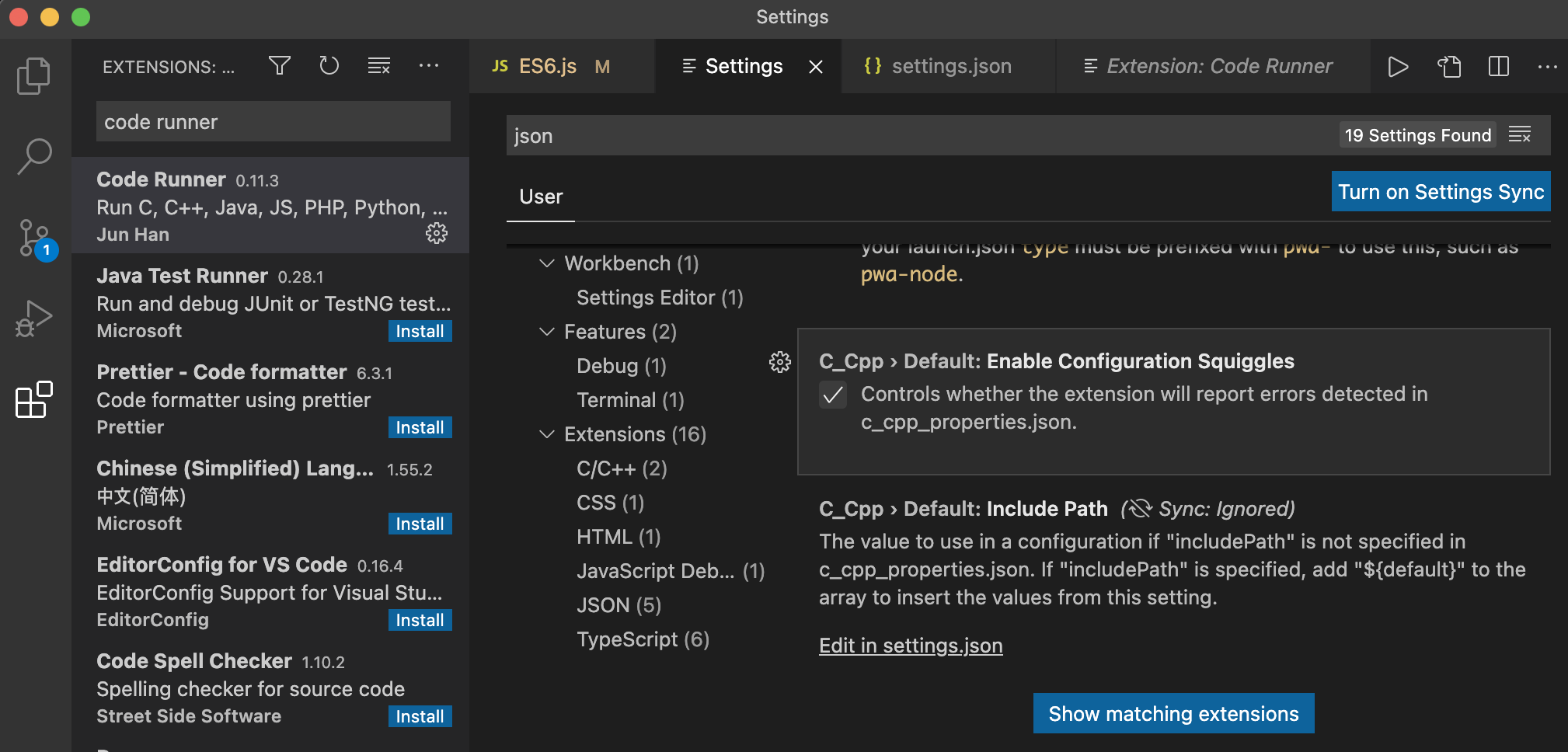The height and width of the screenshot is (752, 1568).
Task: Split the editor to the right
Action: coord(1499,67)
